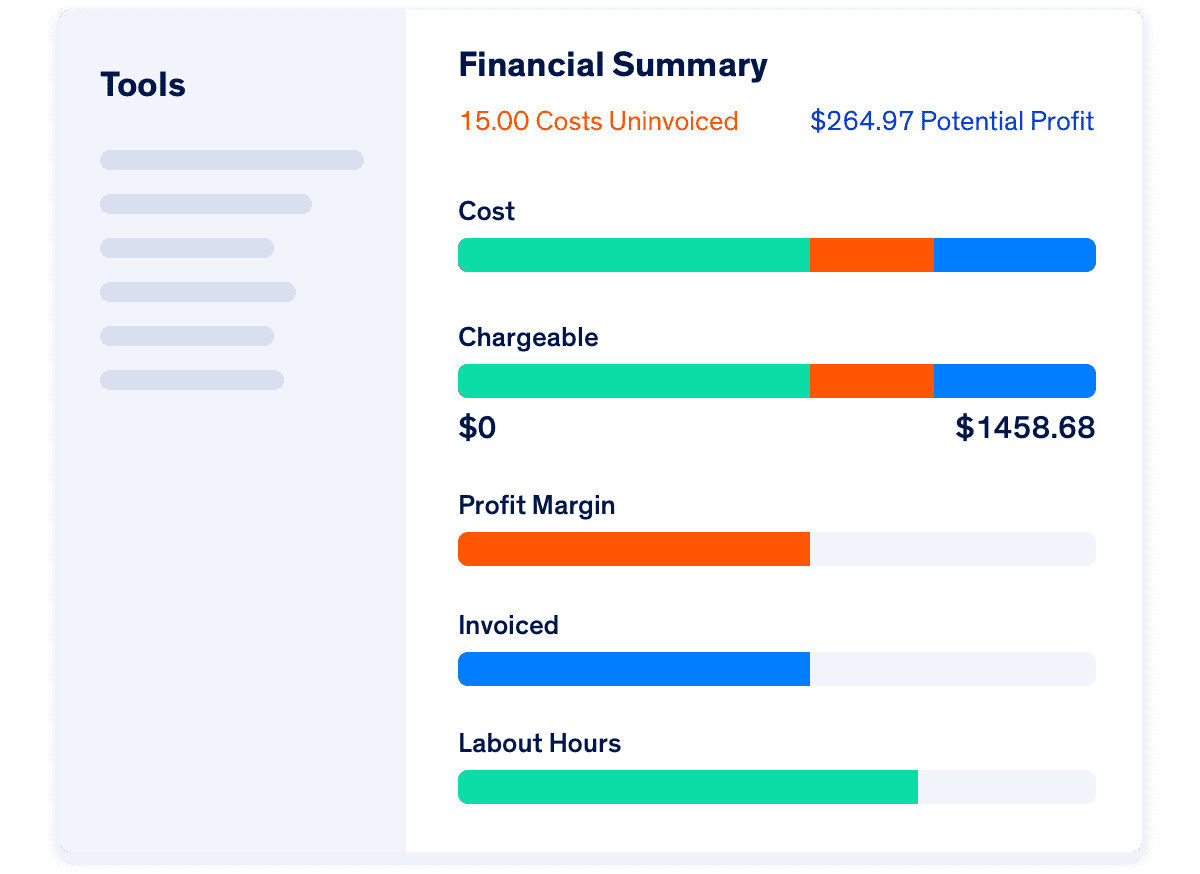The image size is (1200, 874).
Task: Select orange segment of the Cost bar
Action: coord(872,255)
